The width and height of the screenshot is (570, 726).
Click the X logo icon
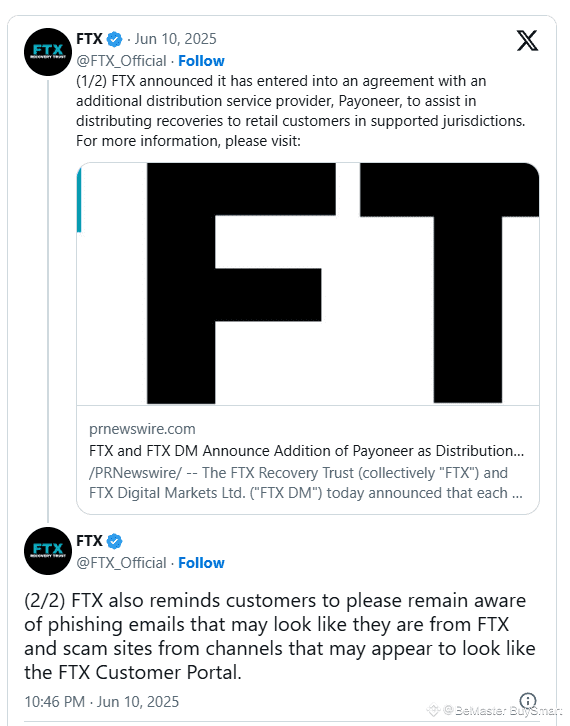click(527, 40)
